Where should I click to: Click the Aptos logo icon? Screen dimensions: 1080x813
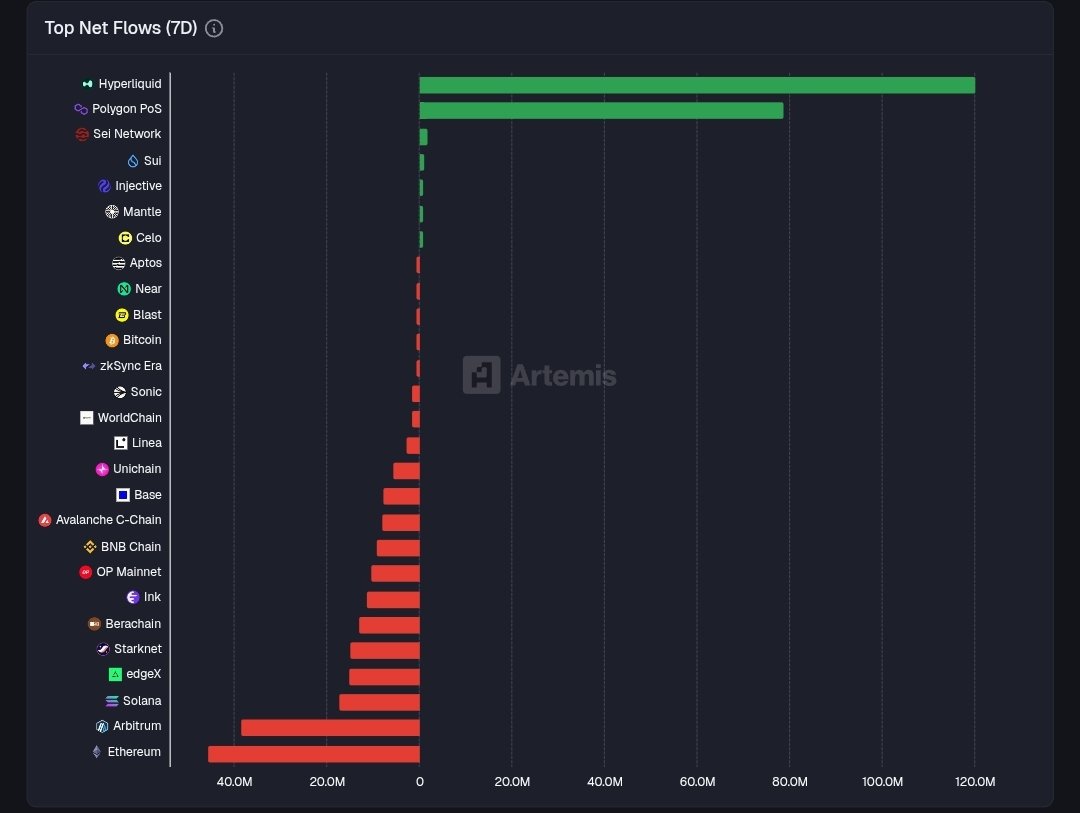[118, 263]
